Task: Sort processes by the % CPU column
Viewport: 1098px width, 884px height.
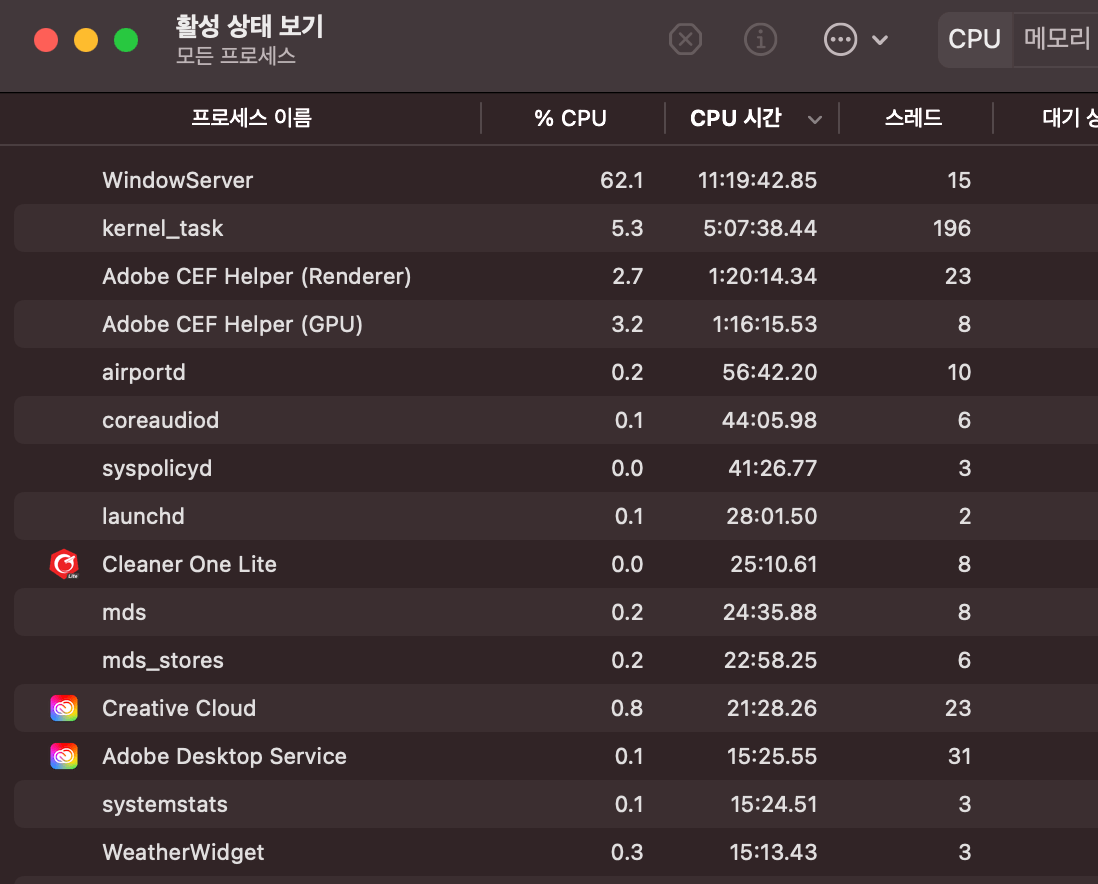Action: coord(570,118)
